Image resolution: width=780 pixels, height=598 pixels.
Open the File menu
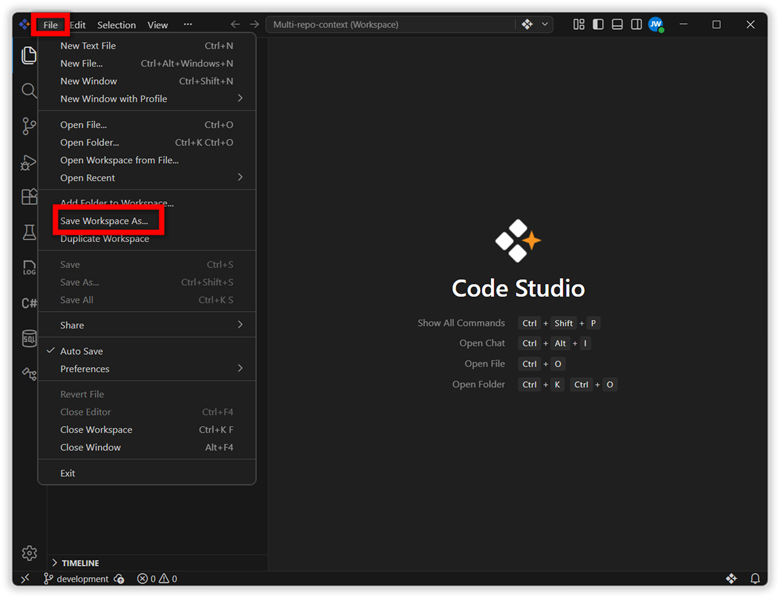50,25
